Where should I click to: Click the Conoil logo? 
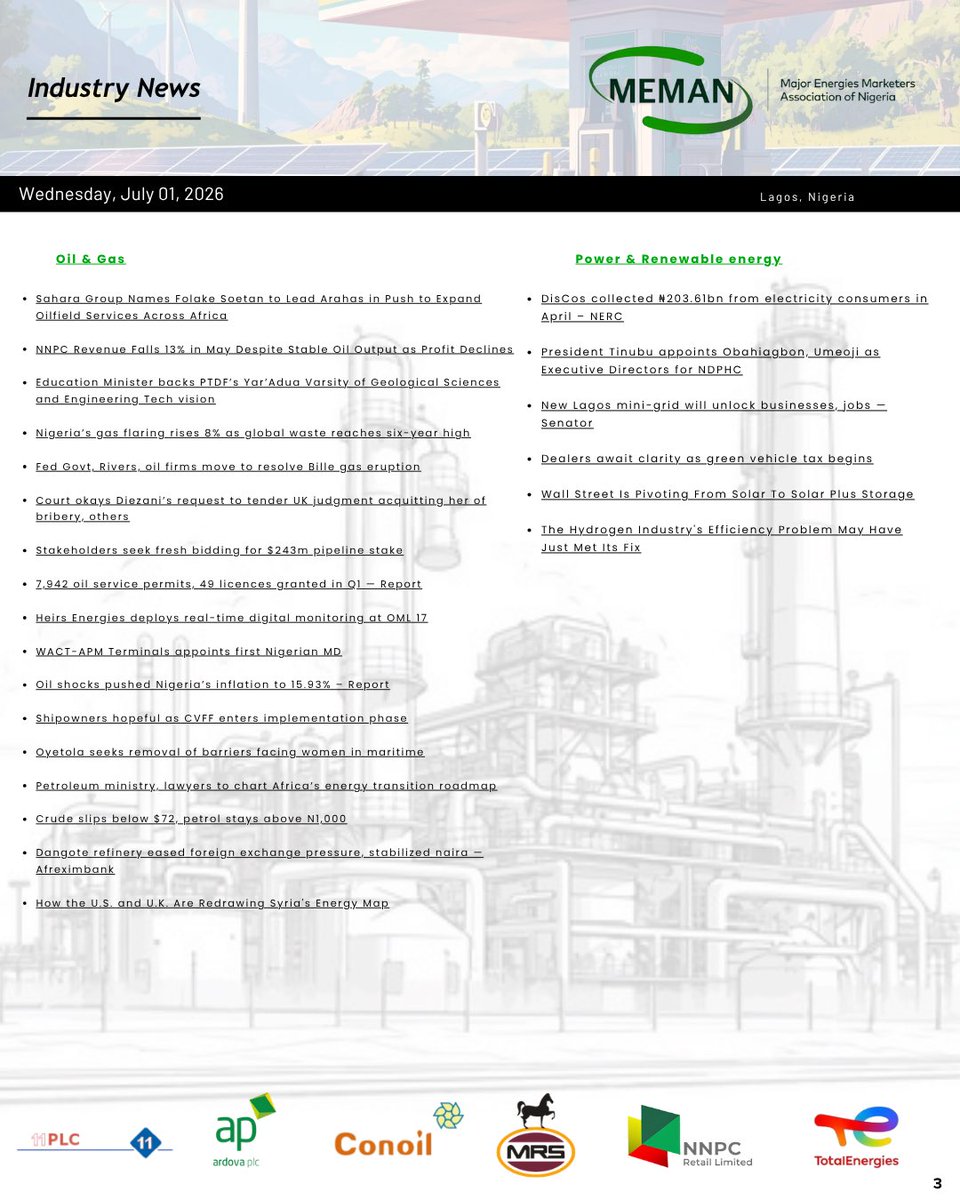(398, 1132)
